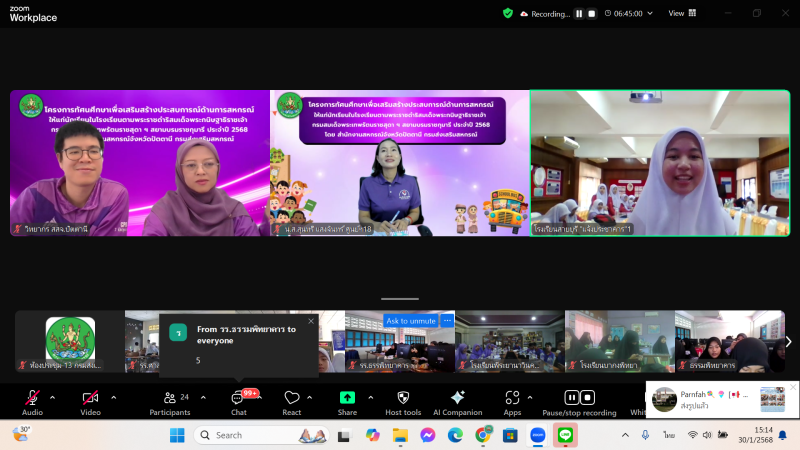The width and height of the screenshot is (800, 450).
Task: Open Microsoft Store from the taskbar
Action: coord(510,435)
